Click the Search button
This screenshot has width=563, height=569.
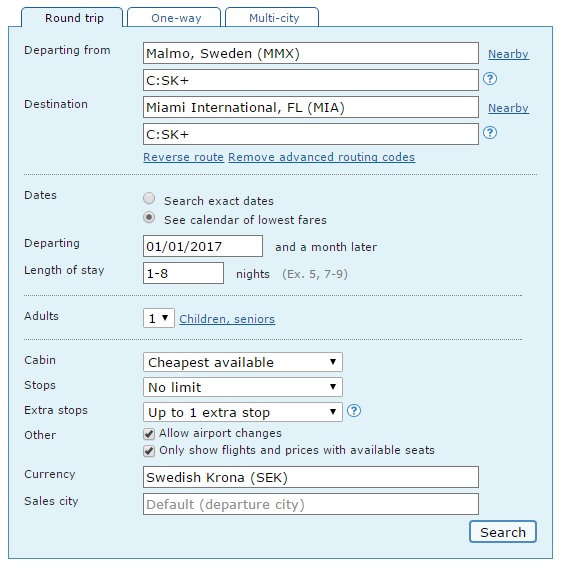(503, 532)
